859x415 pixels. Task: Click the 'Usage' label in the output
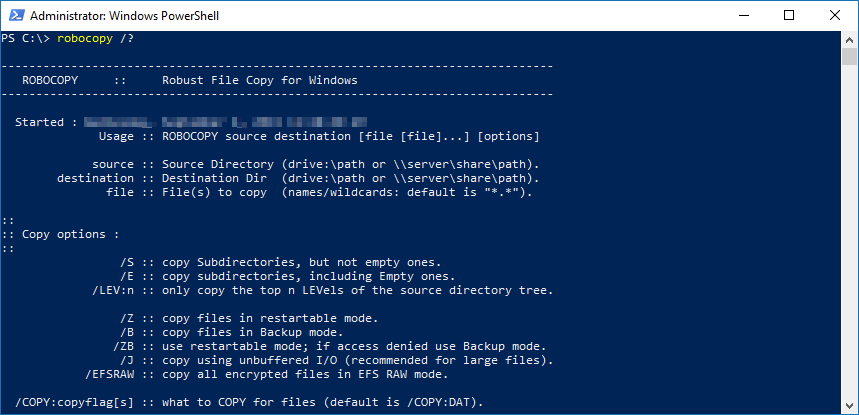coord(116,136)
